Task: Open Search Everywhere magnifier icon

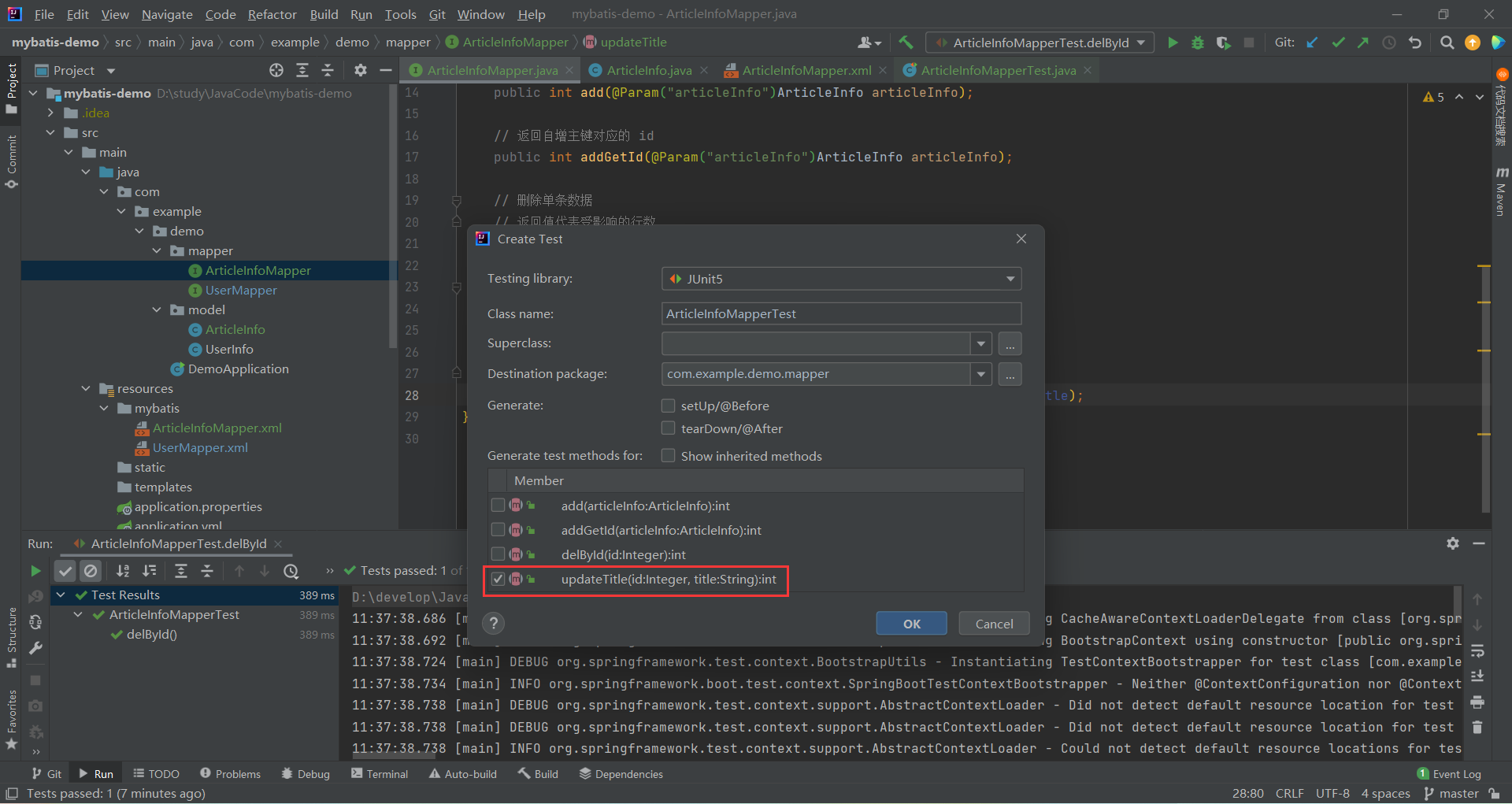Action: click(x=1447, y=43)
